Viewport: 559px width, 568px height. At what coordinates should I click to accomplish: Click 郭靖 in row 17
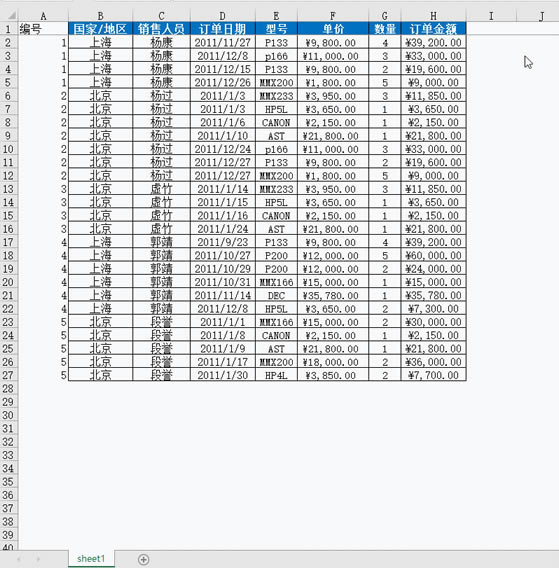161,242
